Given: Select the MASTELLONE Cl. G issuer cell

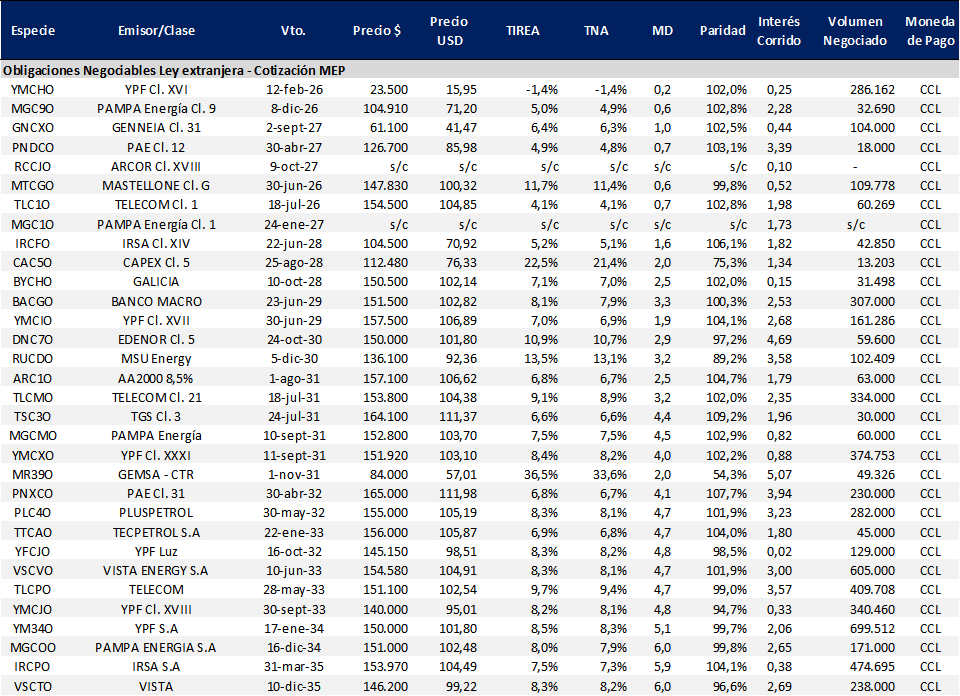Looking at the screenshot, I should [x=156, y=186].
